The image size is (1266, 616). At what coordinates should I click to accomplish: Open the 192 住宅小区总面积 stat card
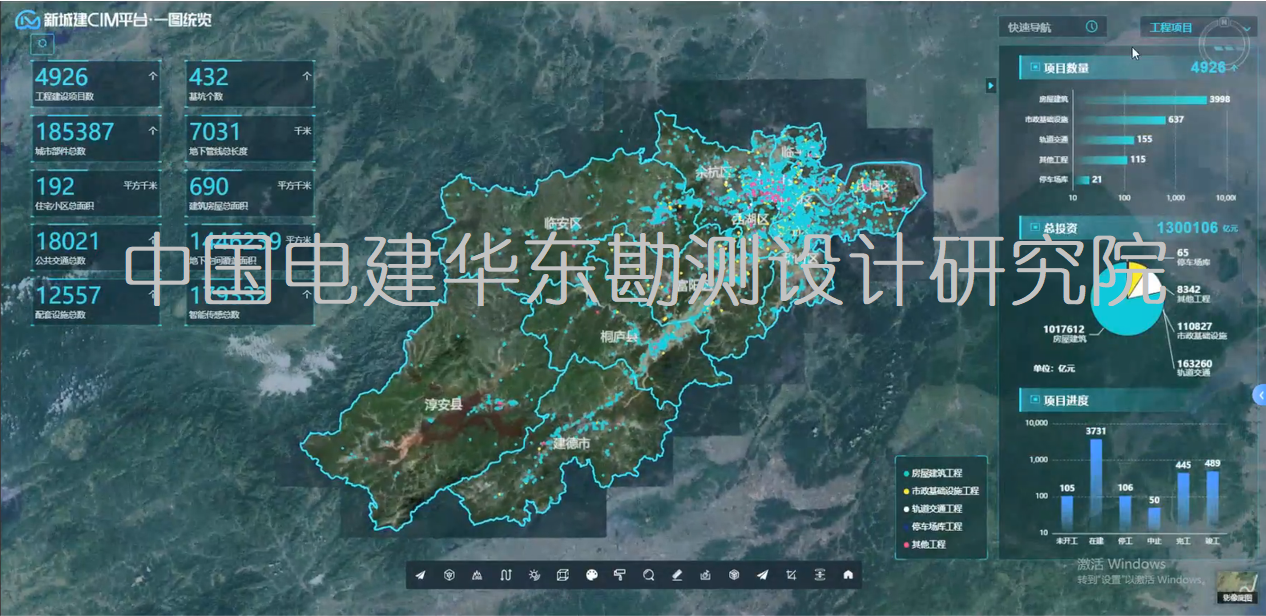pyautogui.click(x=96, y=194)
